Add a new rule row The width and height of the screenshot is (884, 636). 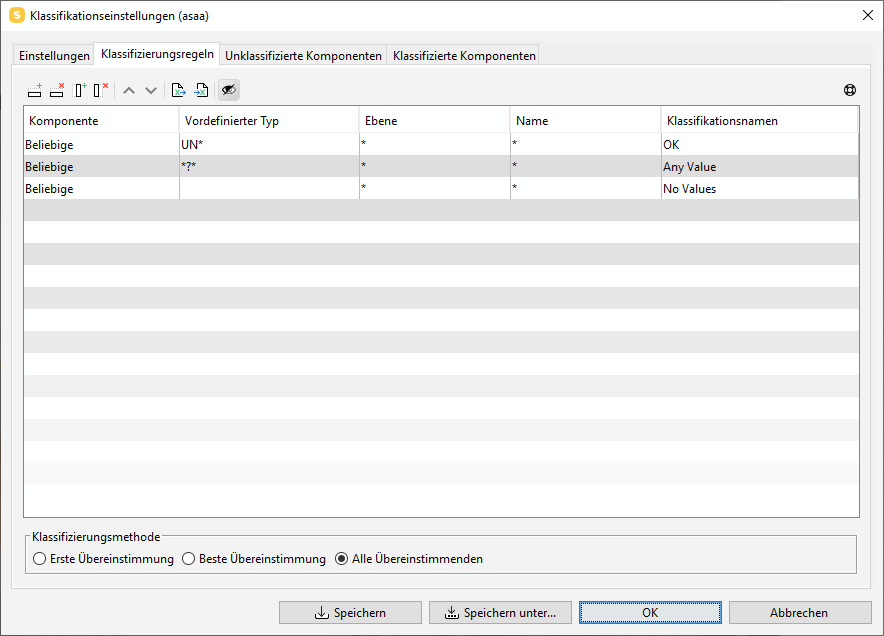pyautogui.click(x=35, y=90)
